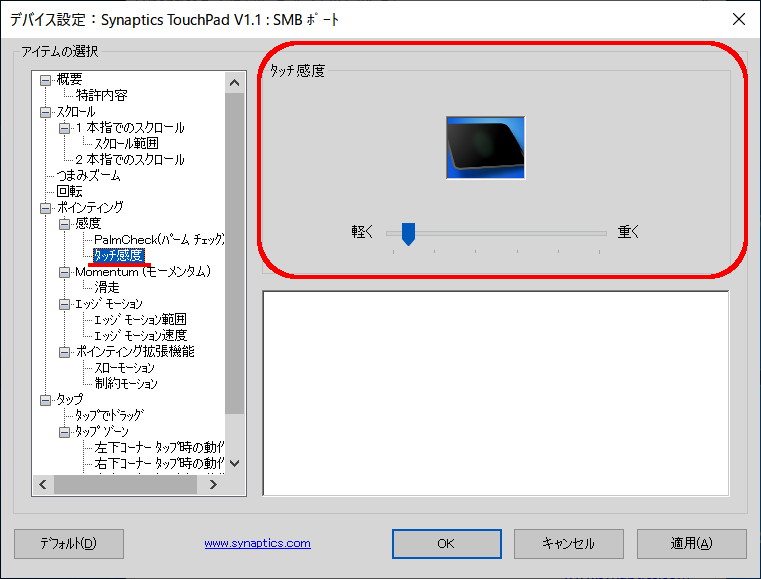761x579 pixels.
Task: Click tree scroll down arrow
Action: [234, 463]
